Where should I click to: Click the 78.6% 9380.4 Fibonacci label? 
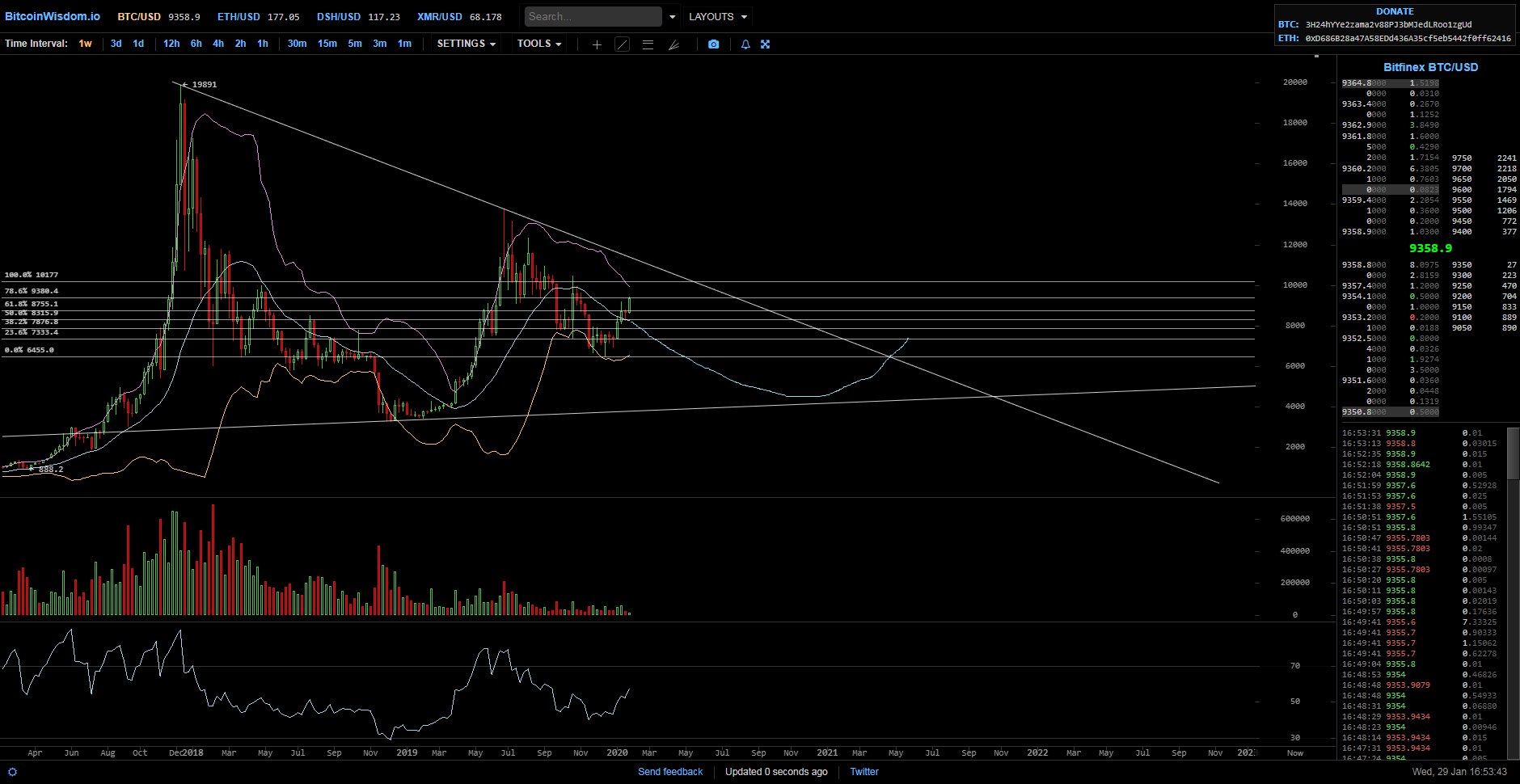point(32,291)
